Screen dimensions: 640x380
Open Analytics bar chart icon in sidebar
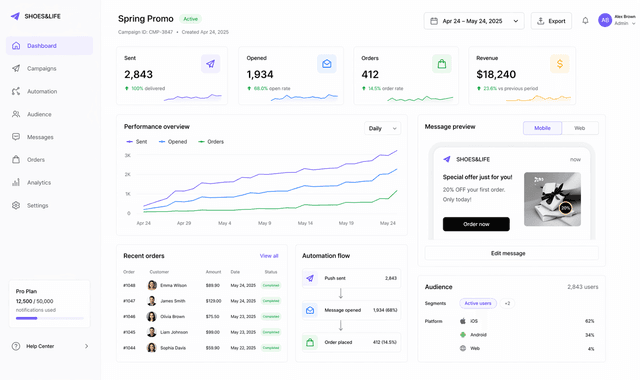pyautogui.click(x=16, y=182)
